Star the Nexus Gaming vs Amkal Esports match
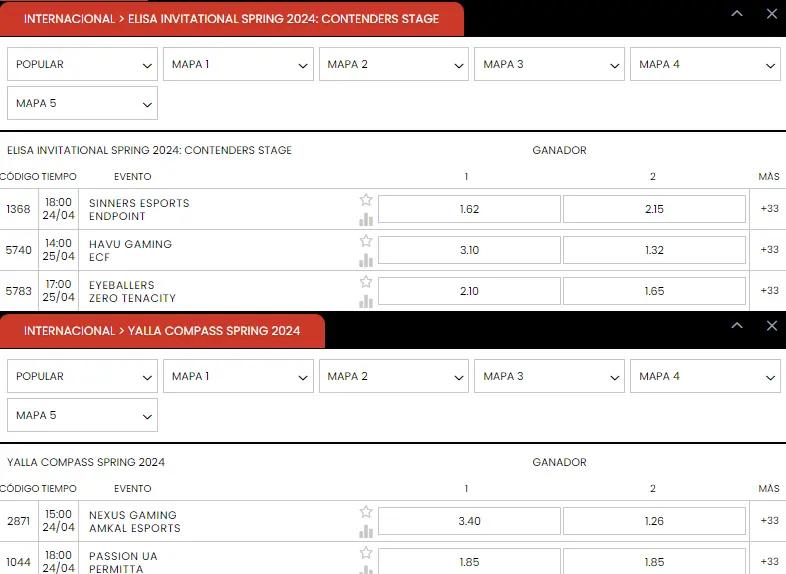Screen dimensions: 786x574 (x=366, y=512)
